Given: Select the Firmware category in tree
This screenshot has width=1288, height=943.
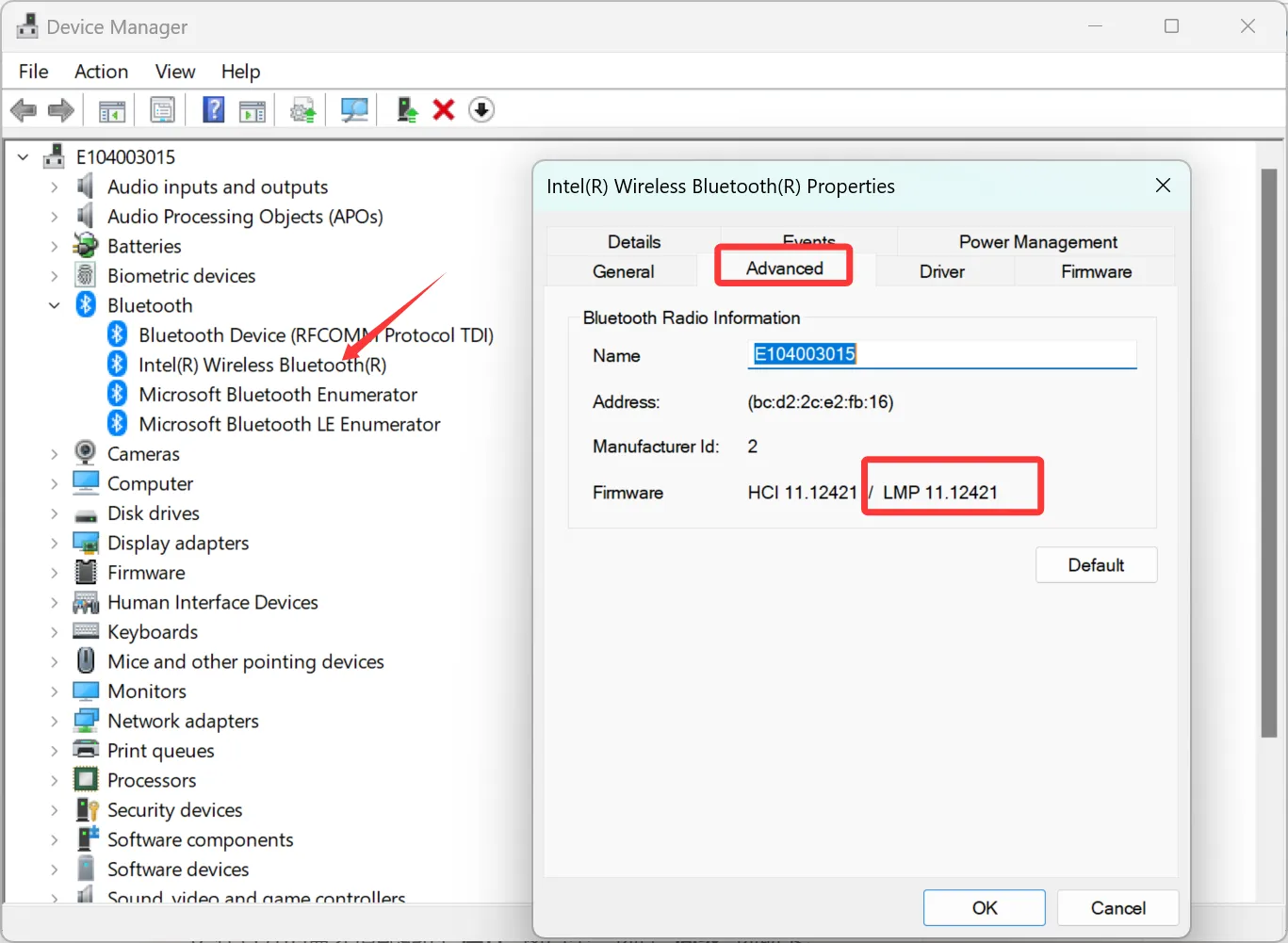Looking at the screenshot, I should [146, 573].
